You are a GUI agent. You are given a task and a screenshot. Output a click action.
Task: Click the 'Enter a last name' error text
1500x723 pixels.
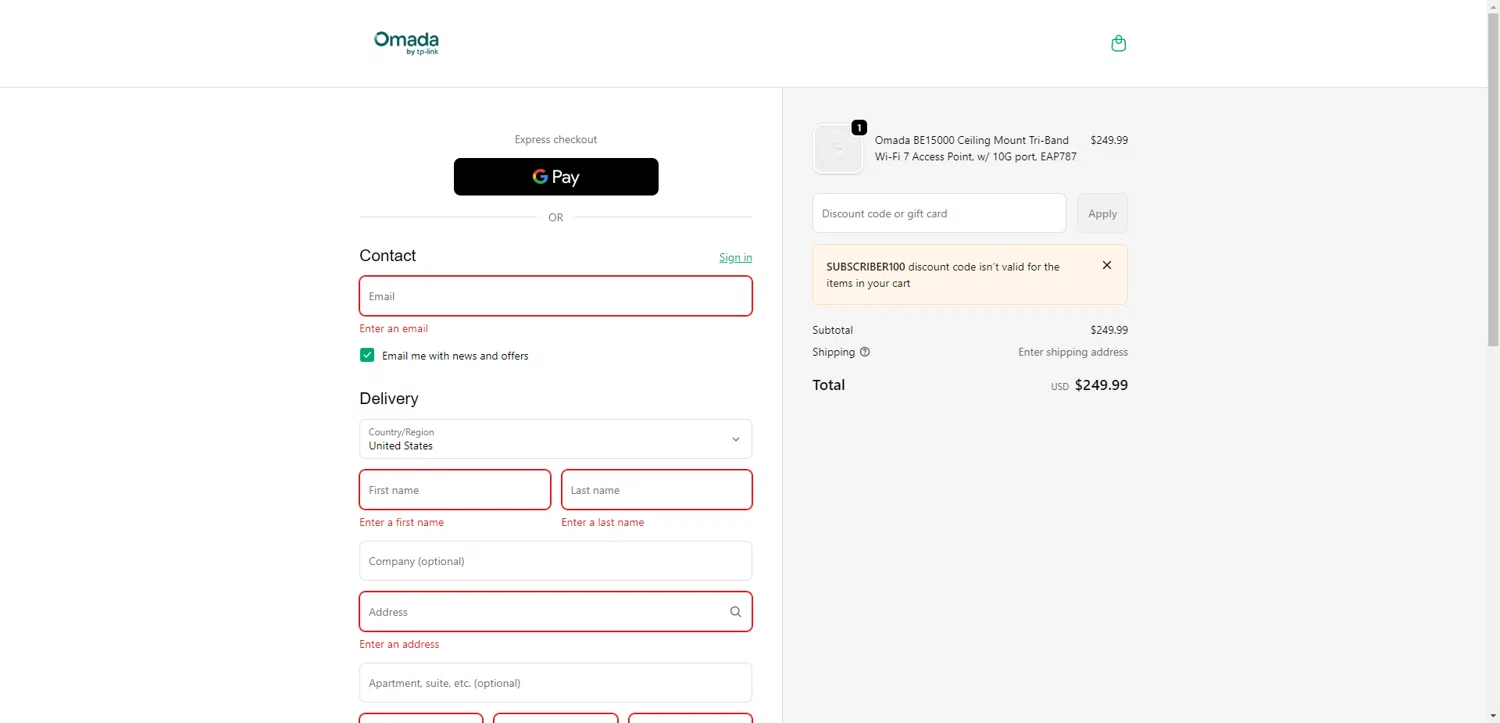click(x=603, y=523)
